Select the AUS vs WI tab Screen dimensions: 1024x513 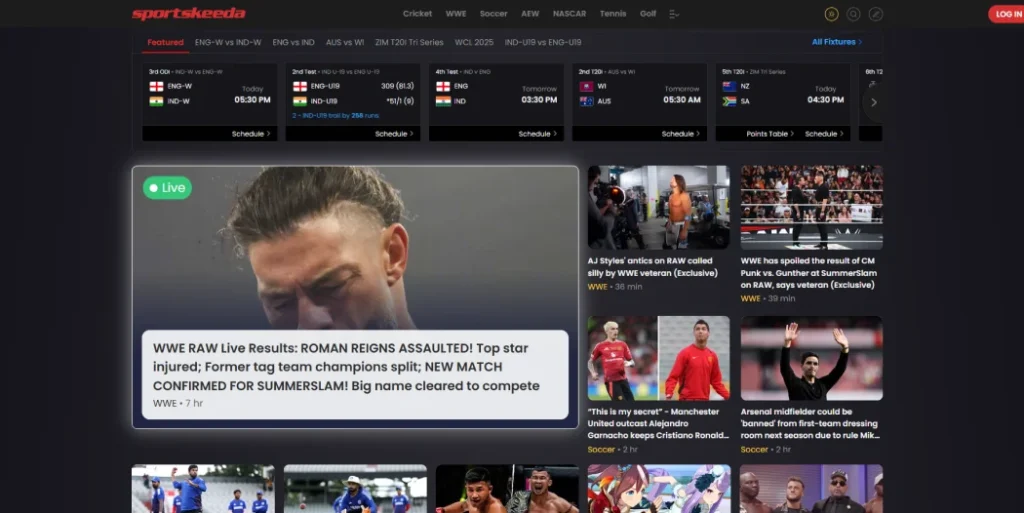(x=345, y=42)
